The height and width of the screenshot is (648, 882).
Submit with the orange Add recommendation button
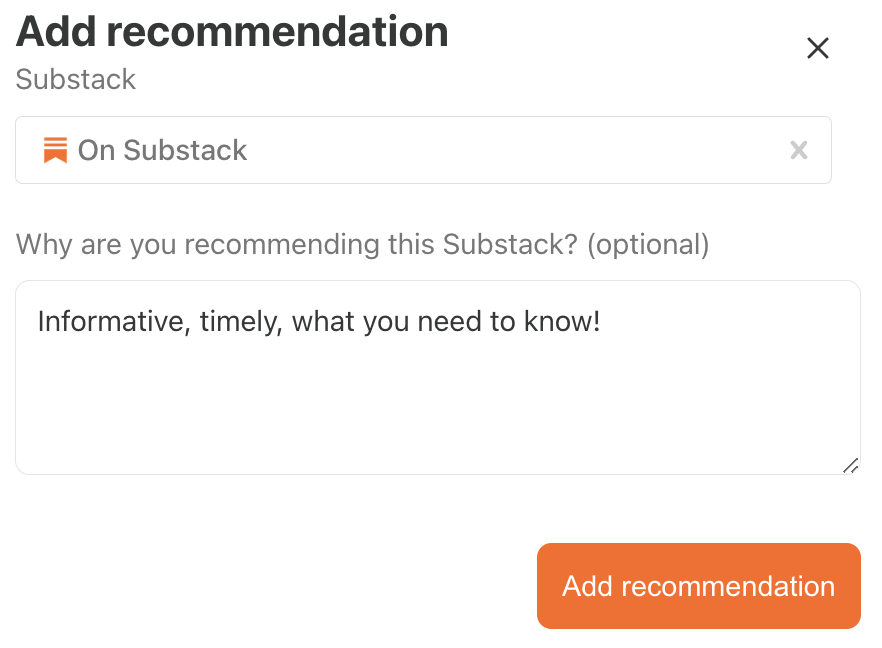click(699, 586)
